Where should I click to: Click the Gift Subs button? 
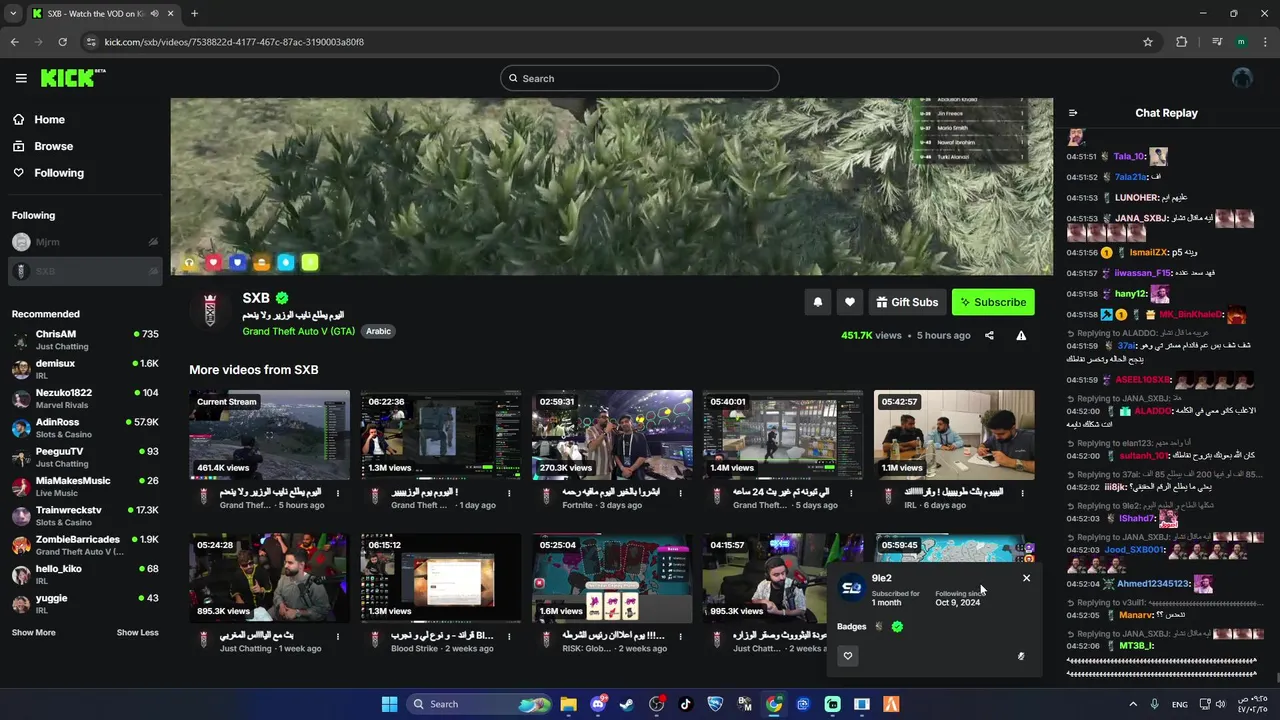[x=907, y=302]
